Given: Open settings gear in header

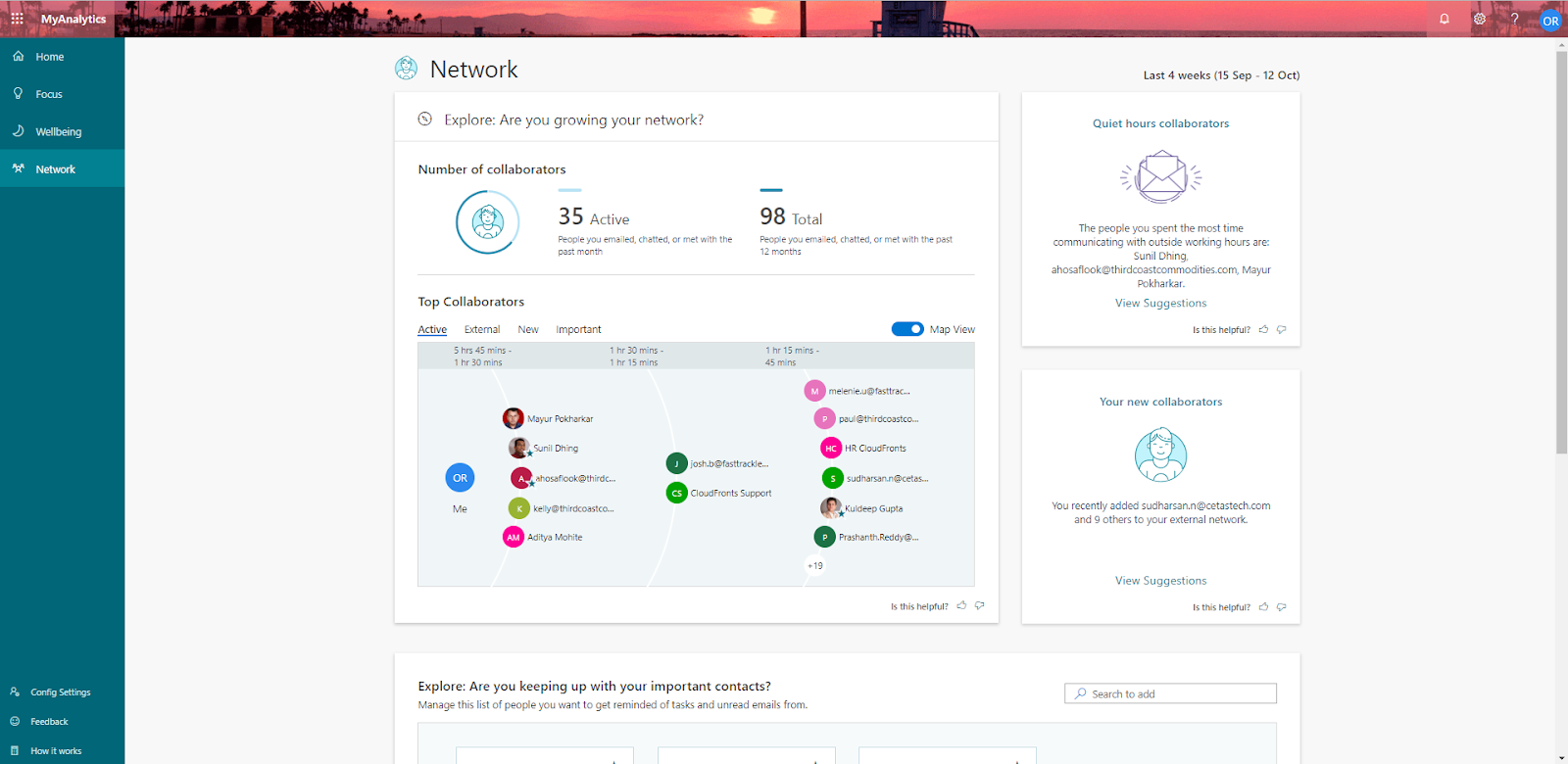Looking at the screenshot, I should click(1480, 19).
